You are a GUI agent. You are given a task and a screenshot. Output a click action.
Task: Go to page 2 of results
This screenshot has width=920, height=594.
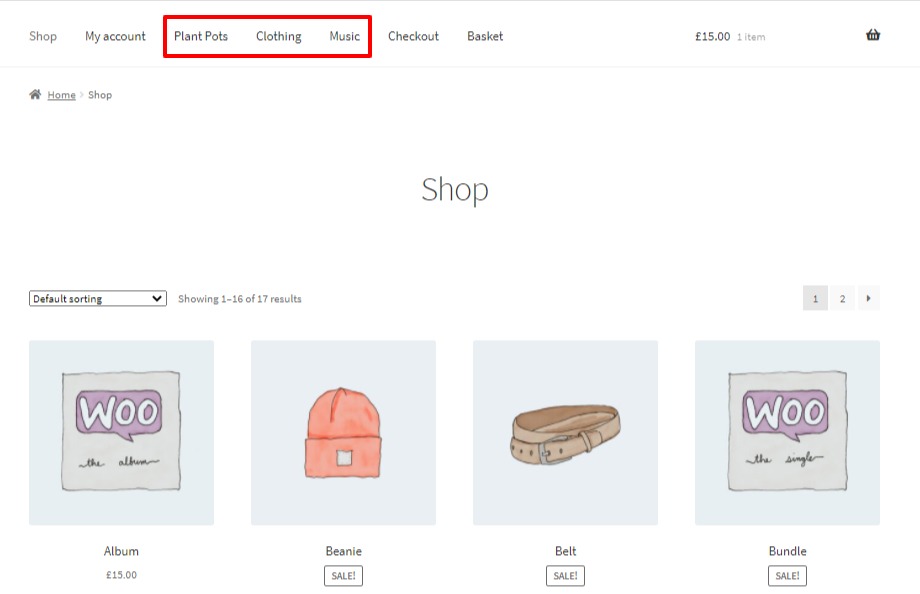click(842, 298)
